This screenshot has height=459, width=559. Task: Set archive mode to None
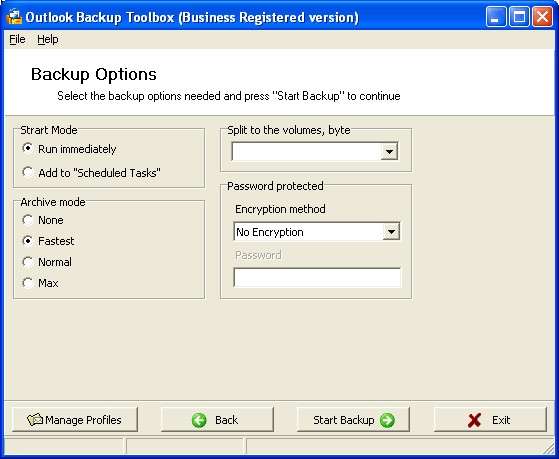pyautogui.click(x=27, y=220)
